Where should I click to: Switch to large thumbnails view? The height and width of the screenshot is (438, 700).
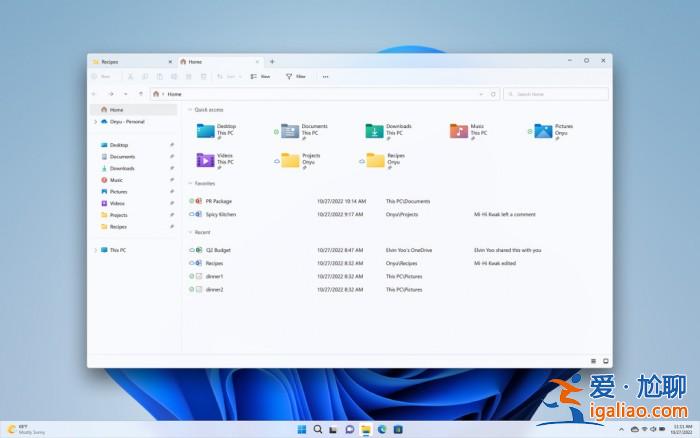tap(605, 360)
